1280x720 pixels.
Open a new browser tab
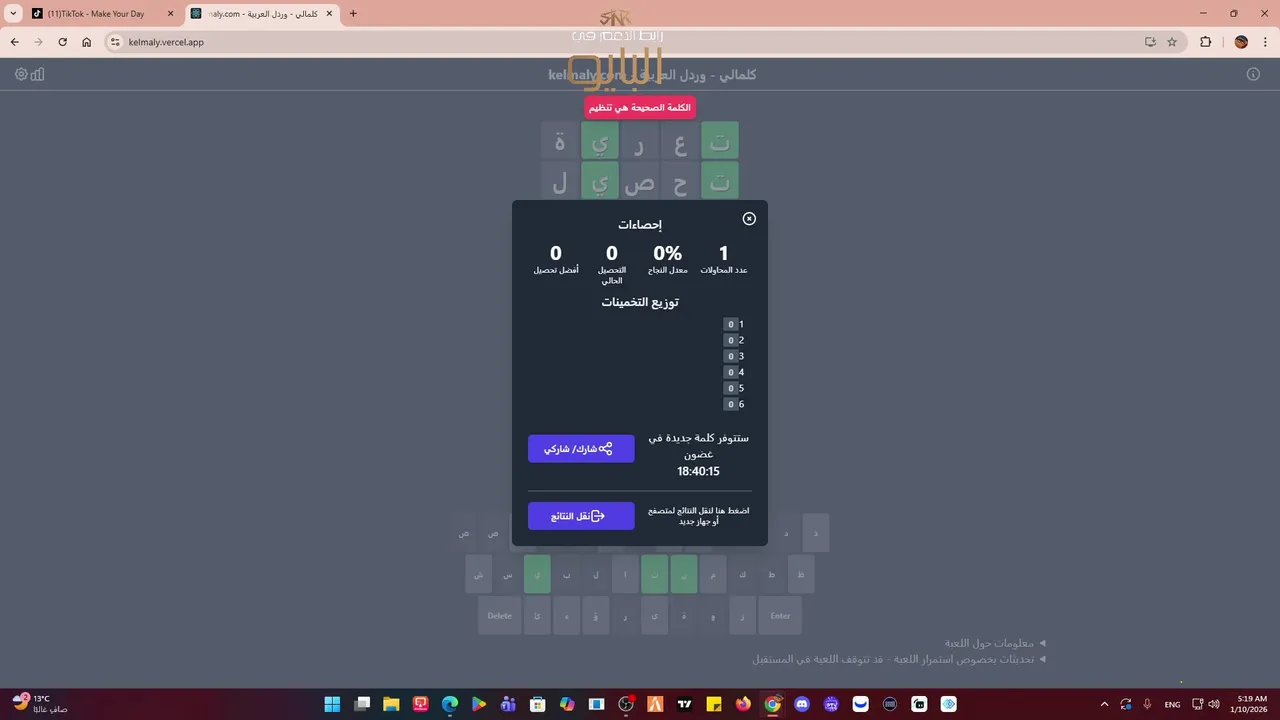tap(353, 14)
